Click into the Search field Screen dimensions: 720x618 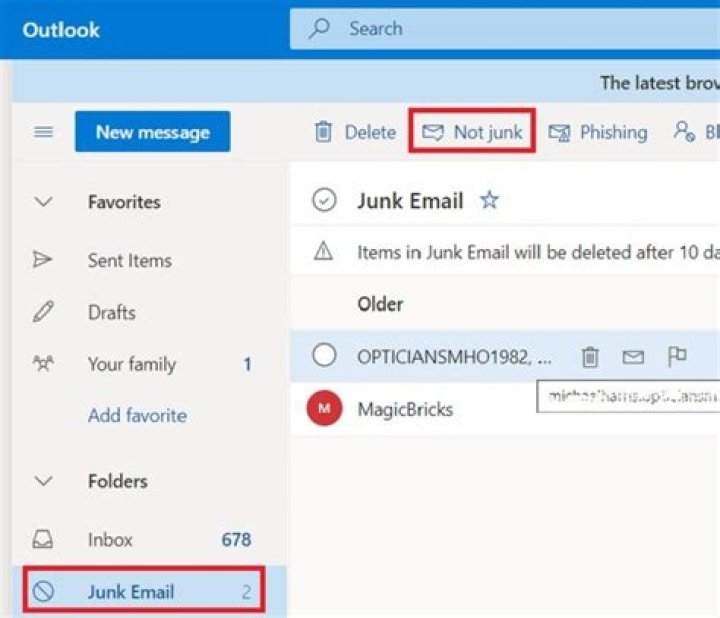click(x=505, y=28)
